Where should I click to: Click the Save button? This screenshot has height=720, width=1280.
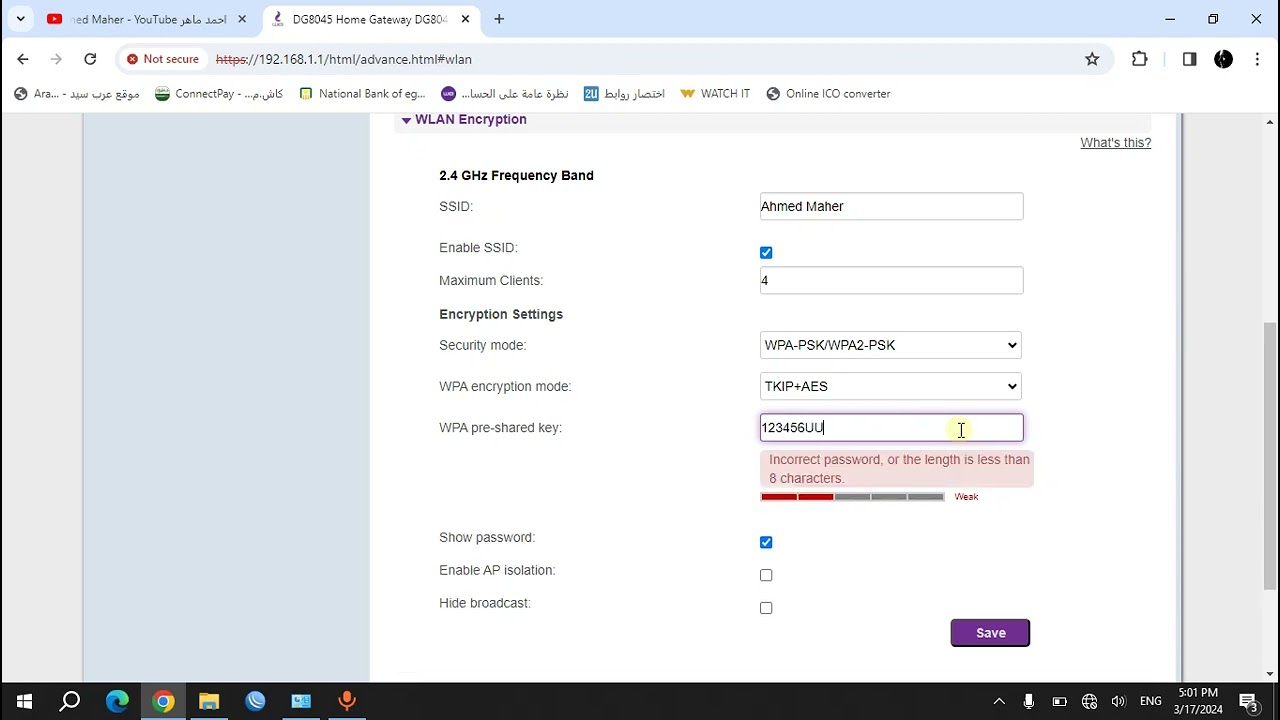point(990,633)
